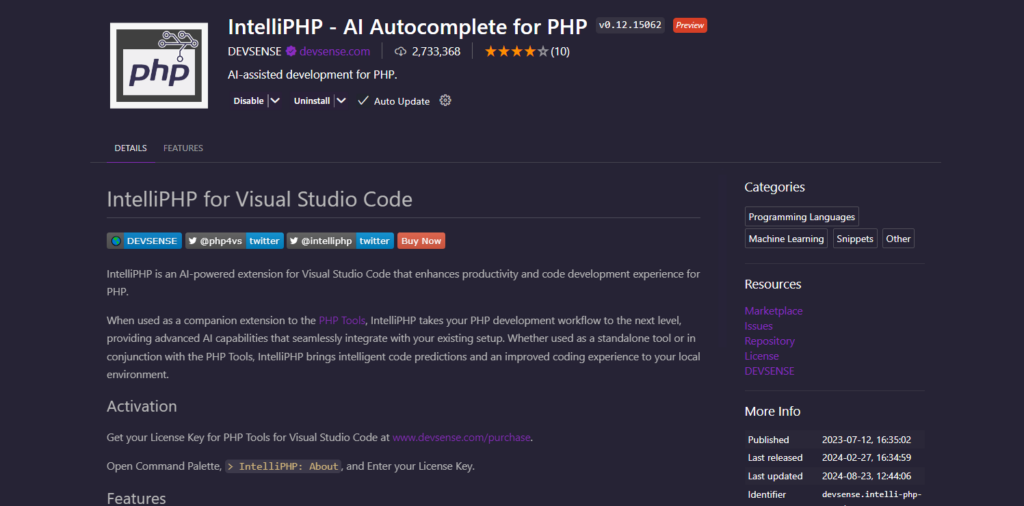Open the extension settings gear icon

[445, 101]
